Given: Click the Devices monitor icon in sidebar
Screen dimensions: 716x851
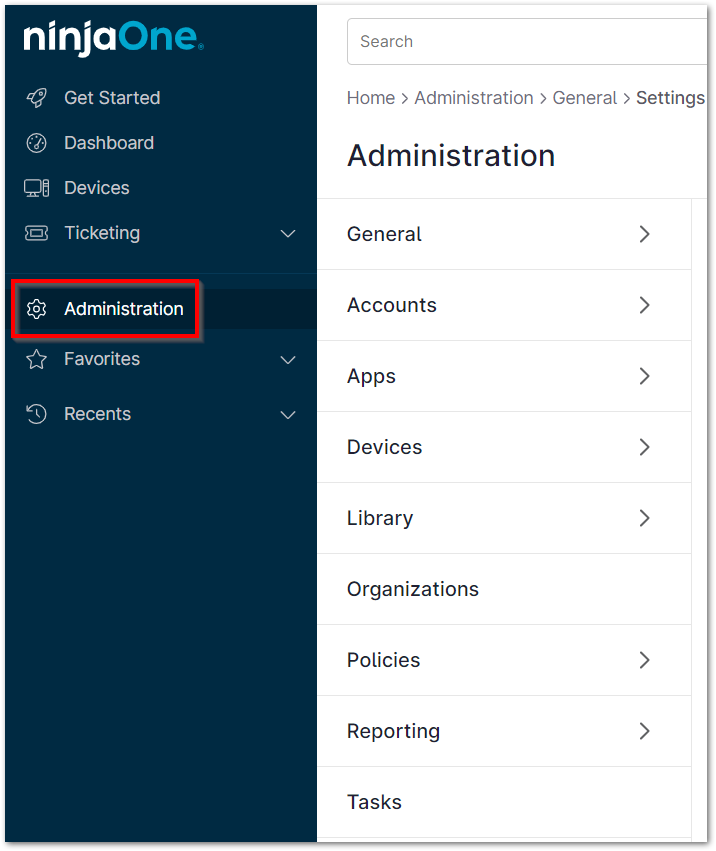Looking at the screenshot, I should point(36,188).
